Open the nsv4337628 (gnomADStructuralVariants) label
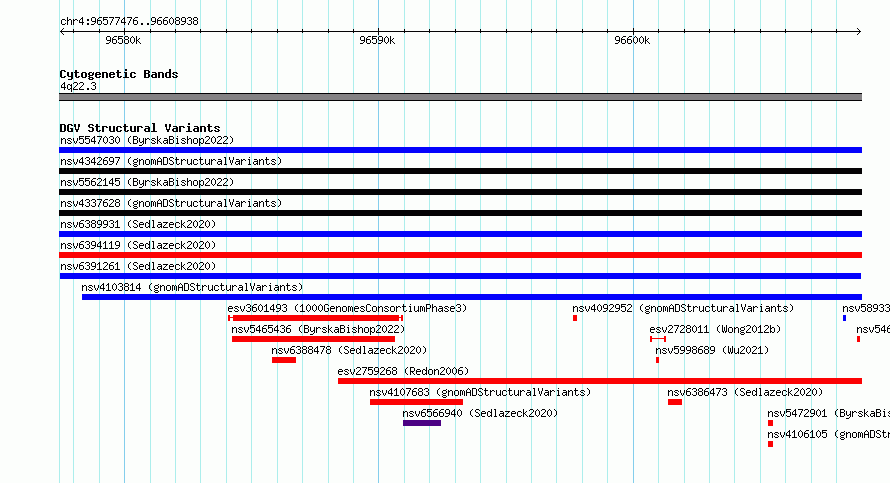The width and height of the screenshot is (890, 483). pyautogui.click(x=171, y=203)
